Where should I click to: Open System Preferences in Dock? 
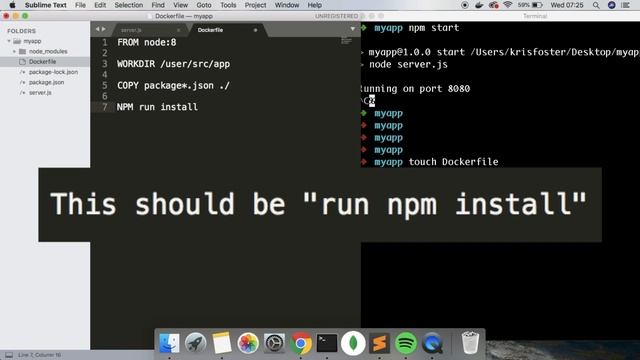tap(274, 343)
